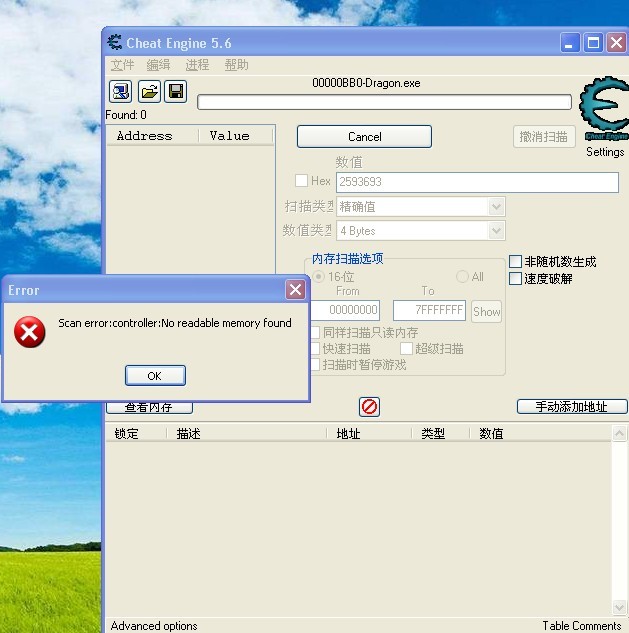Open the 帮助 menu
The height and width of the screenshot is (633, 629).
236,65
